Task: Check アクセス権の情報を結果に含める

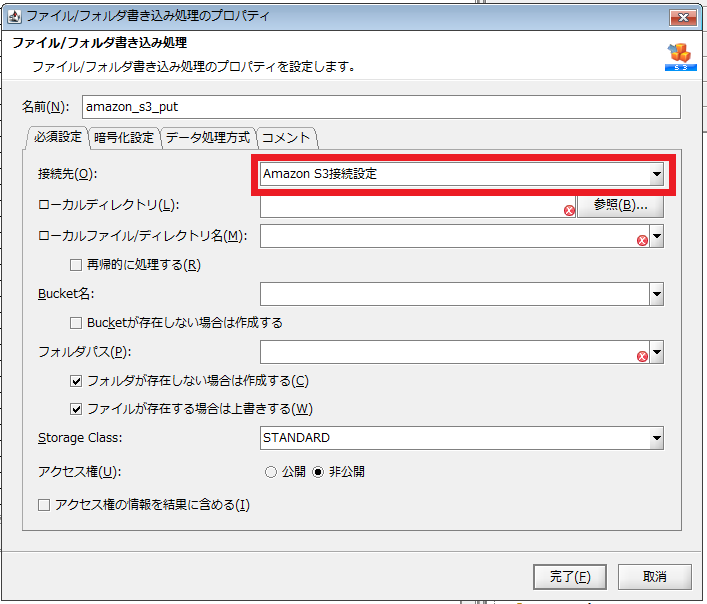Action: coord(44,505)
